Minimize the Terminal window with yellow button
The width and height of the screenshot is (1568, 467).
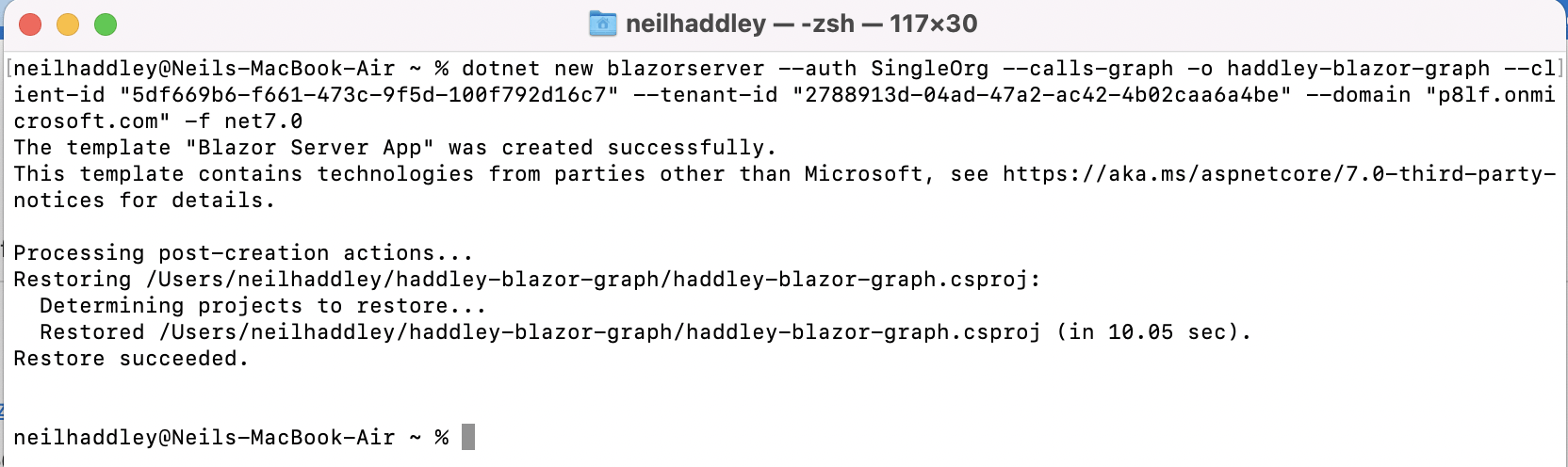tap(68, 24)
